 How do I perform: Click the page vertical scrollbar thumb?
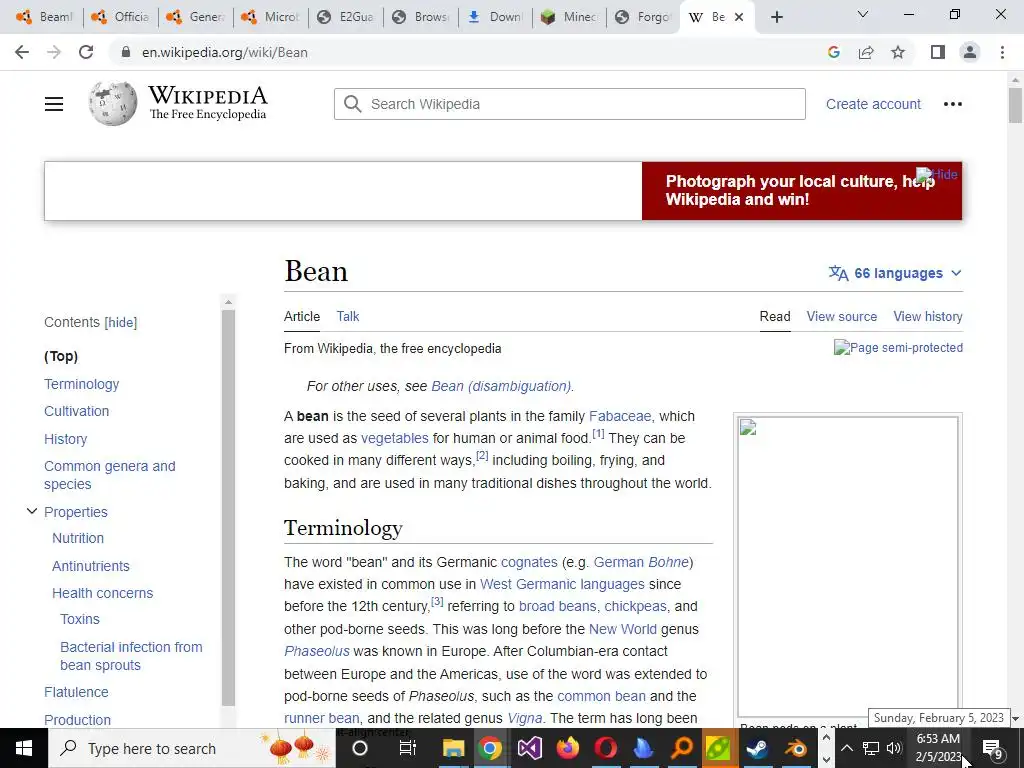point(1015,105)
